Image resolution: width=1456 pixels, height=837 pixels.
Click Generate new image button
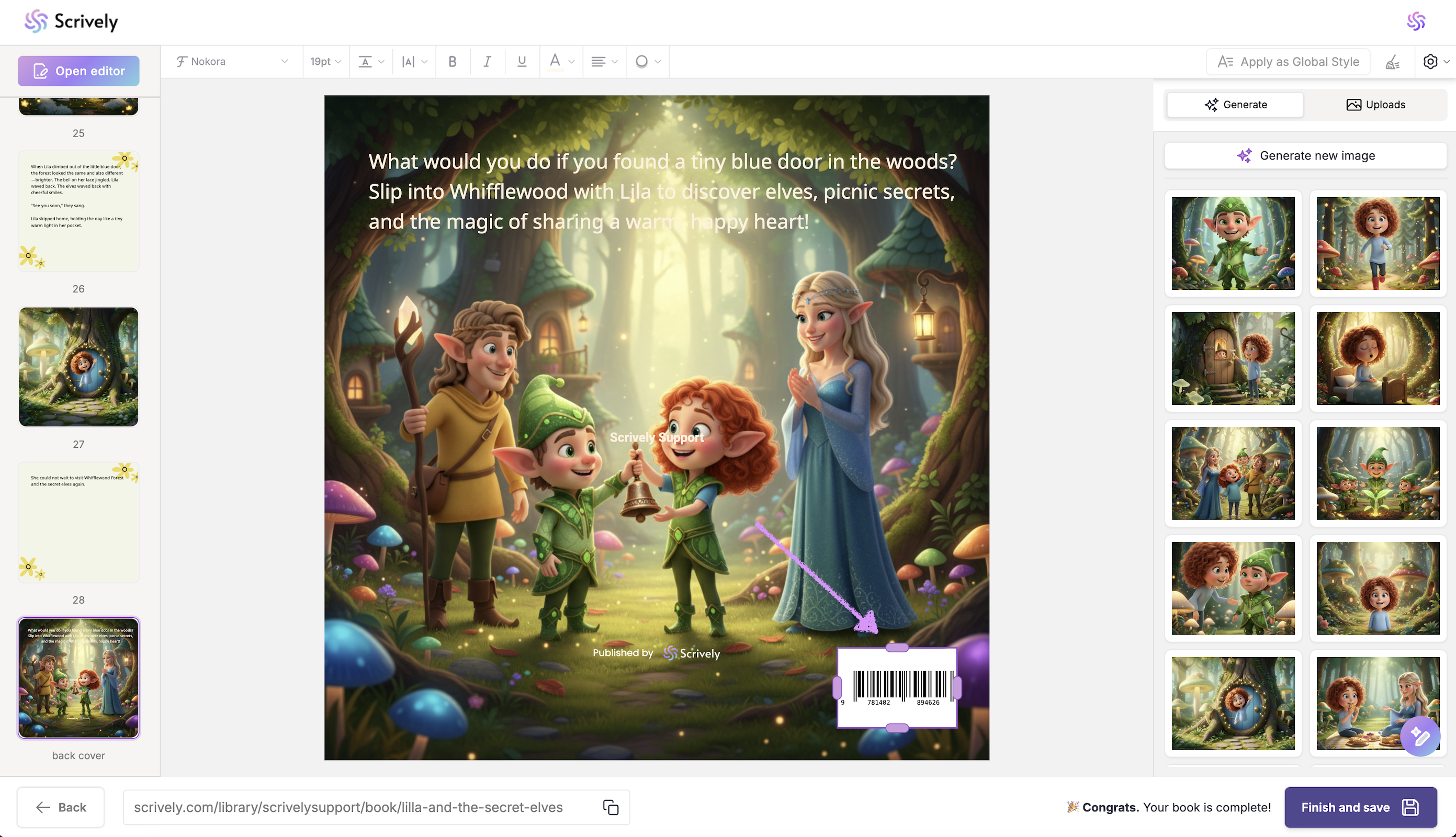[1305, 156]
